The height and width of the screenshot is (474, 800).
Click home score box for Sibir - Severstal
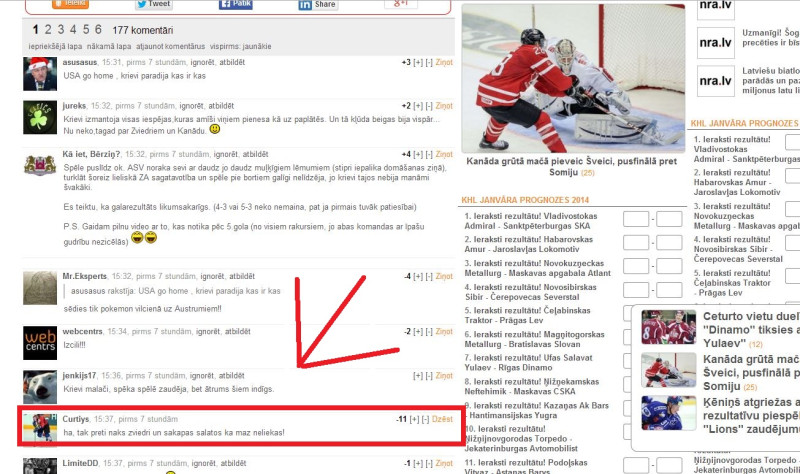[636, 290]
